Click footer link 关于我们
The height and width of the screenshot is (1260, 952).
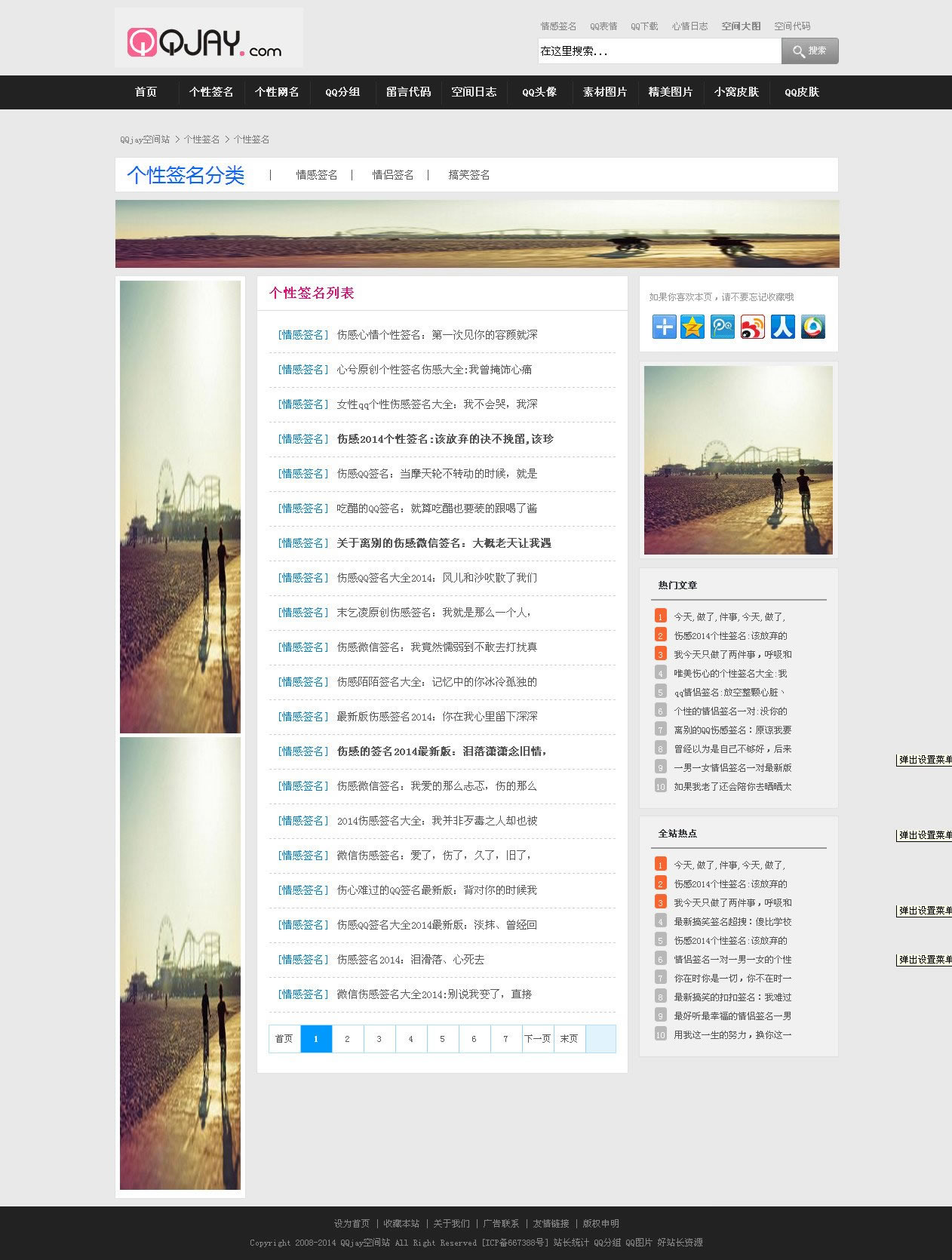pyautogui.click(x=451, y=1224)
